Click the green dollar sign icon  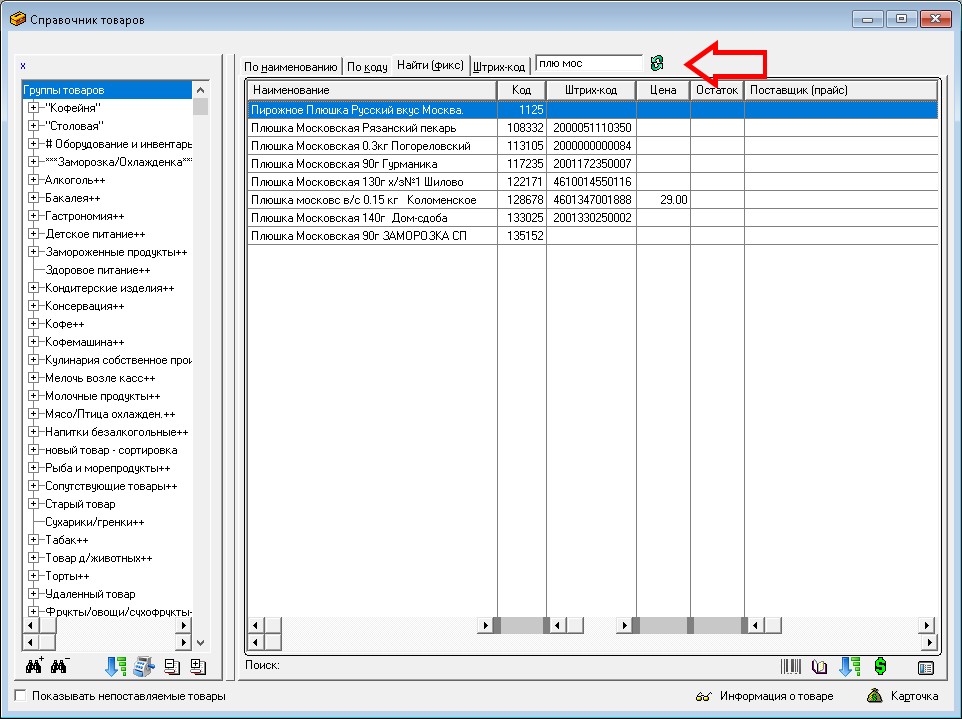coord(880,666)
